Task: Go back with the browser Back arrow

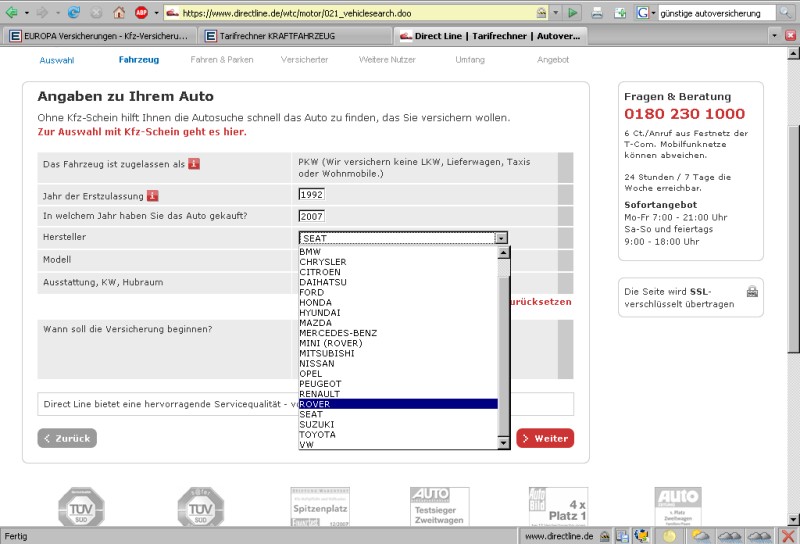Action: [11, 13]
